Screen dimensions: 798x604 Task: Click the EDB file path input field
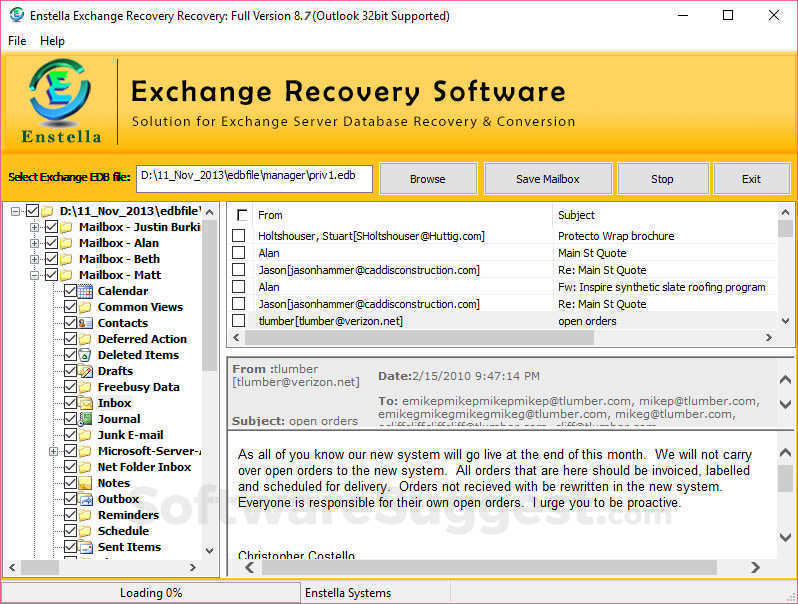coord(254,178)
